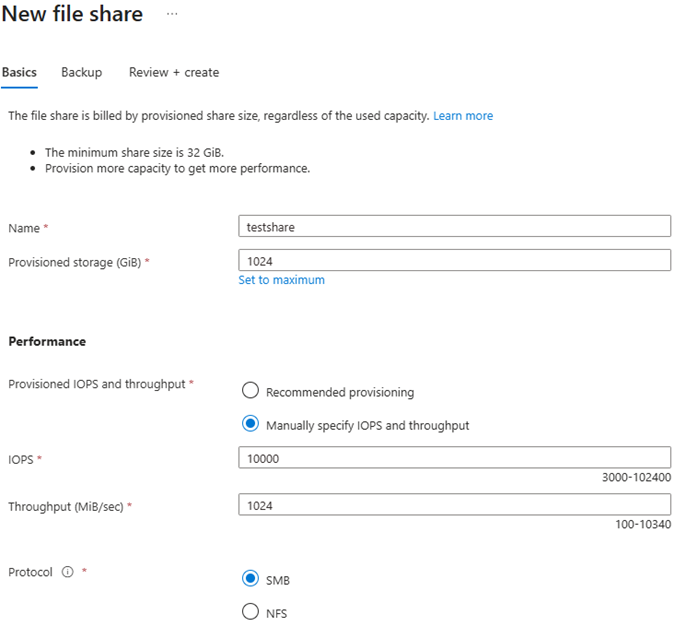This screenshot has height=627, width=686.
Task: Open the Review + create tab
Action: [174, 72]
